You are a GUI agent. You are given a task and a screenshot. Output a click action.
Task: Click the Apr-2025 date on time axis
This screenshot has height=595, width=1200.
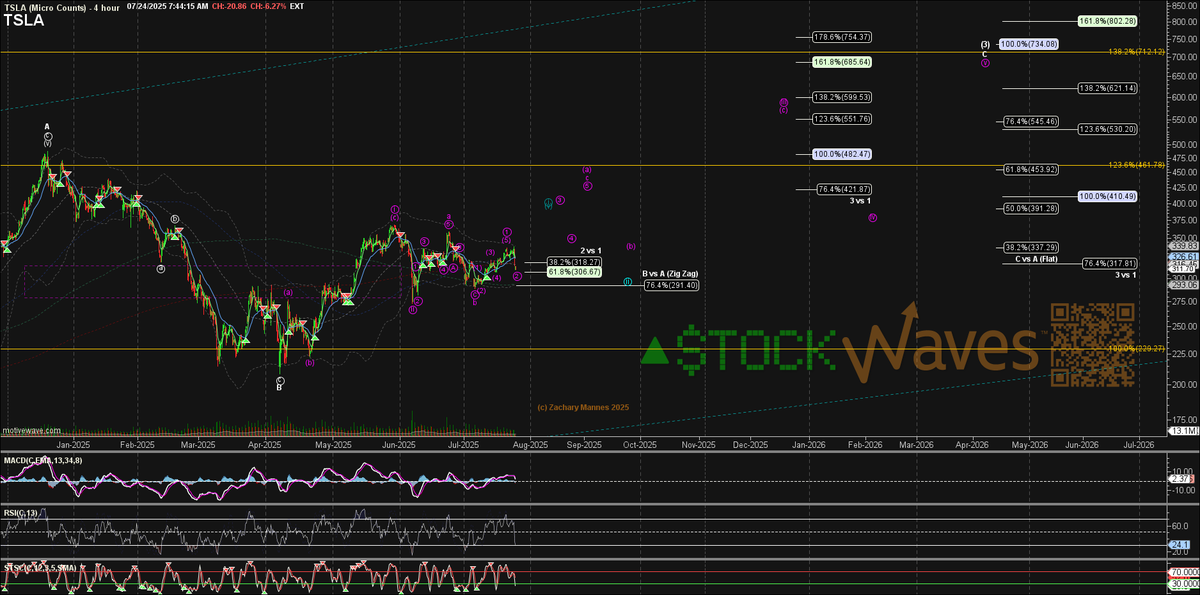pos(265,444)
